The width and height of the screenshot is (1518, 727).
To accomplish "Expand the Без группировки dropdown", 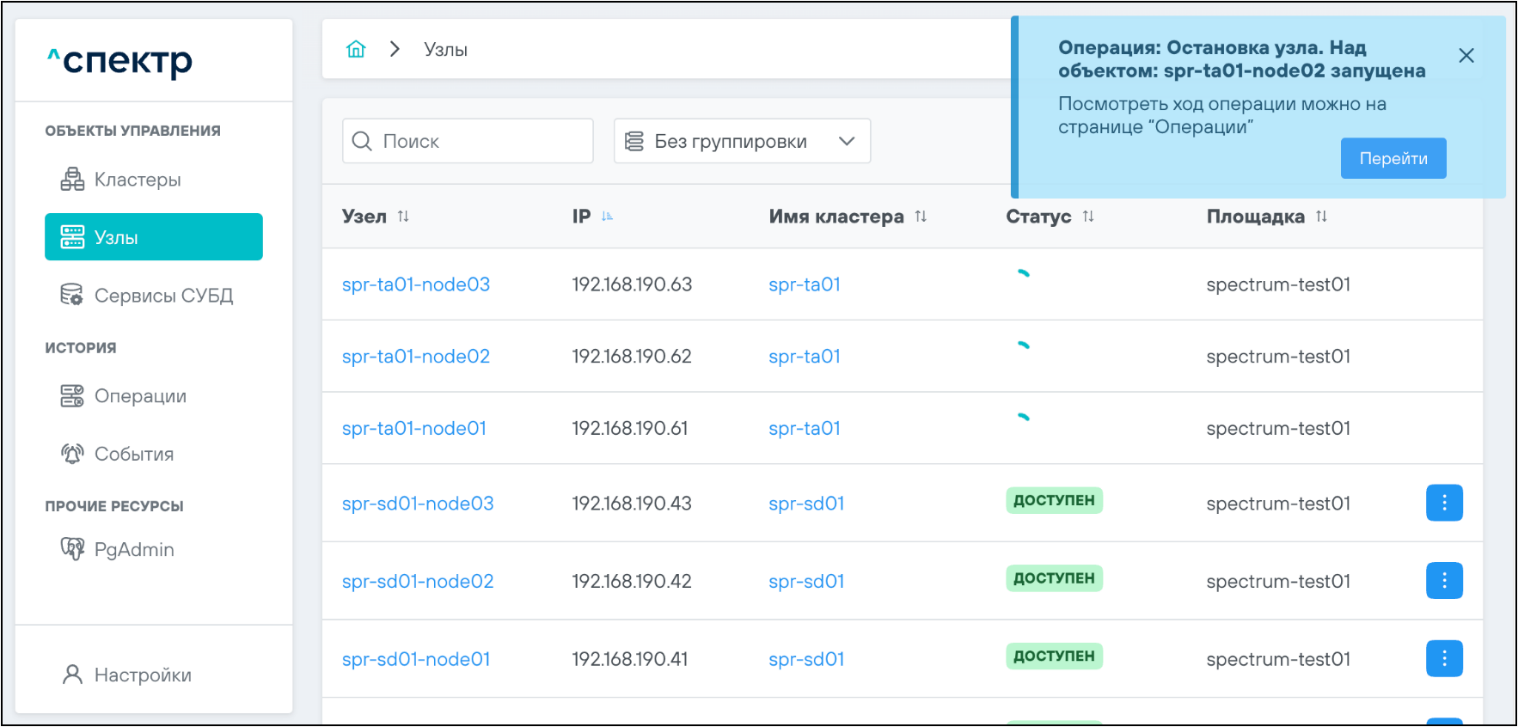I will 742,141.
